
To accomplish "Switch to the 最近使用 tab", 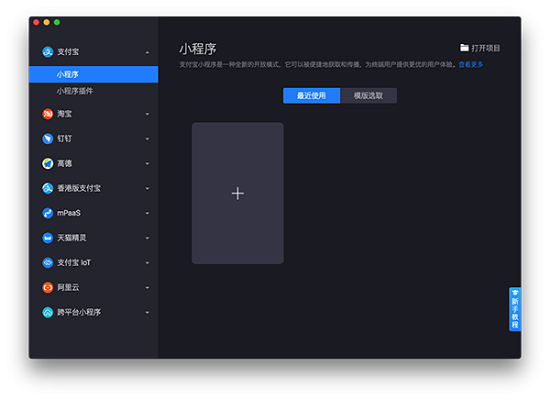I will coord(311,95).
